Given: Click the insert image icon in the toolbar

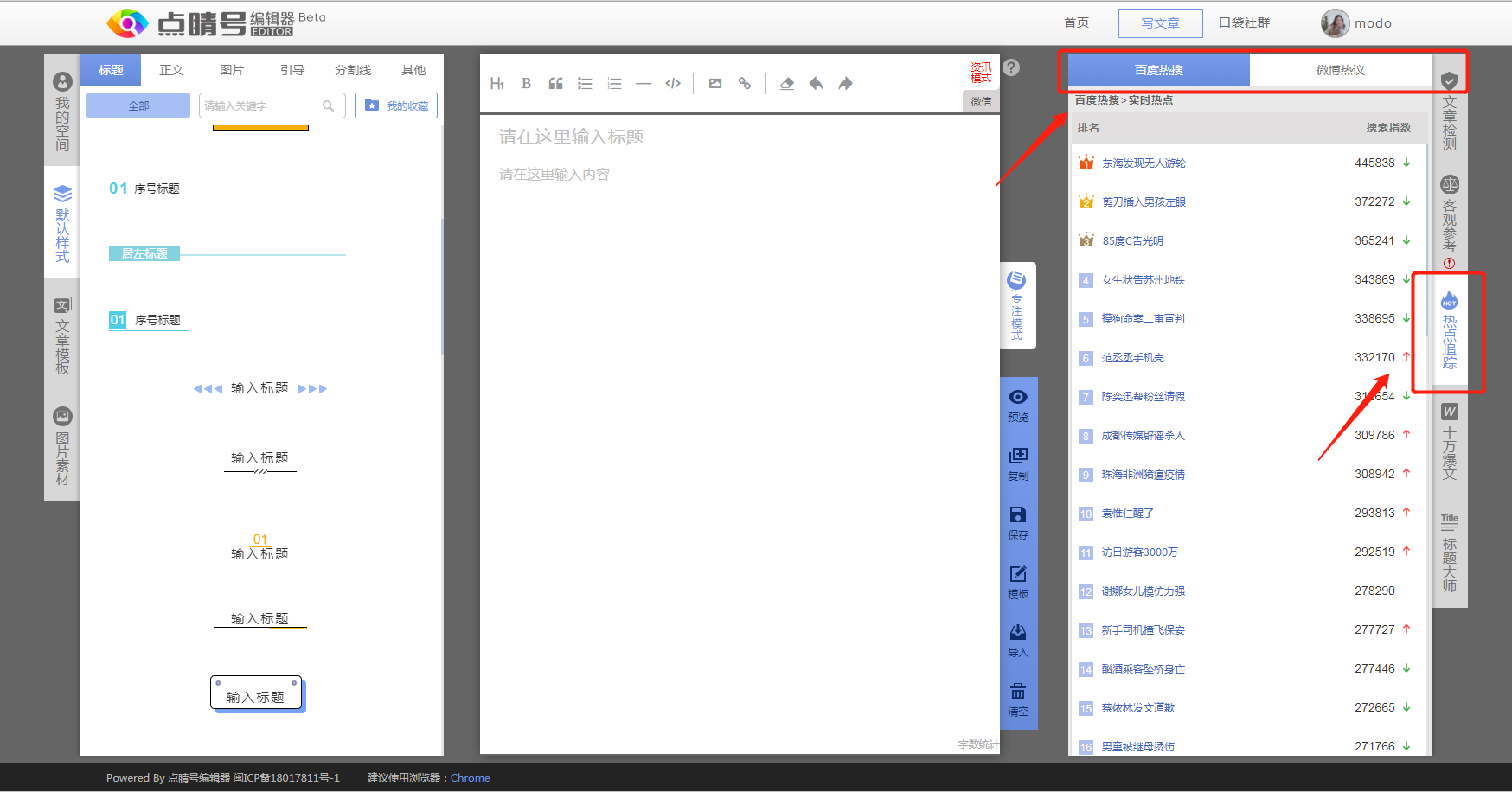Looking at the screenshot, I should (715, 84).
